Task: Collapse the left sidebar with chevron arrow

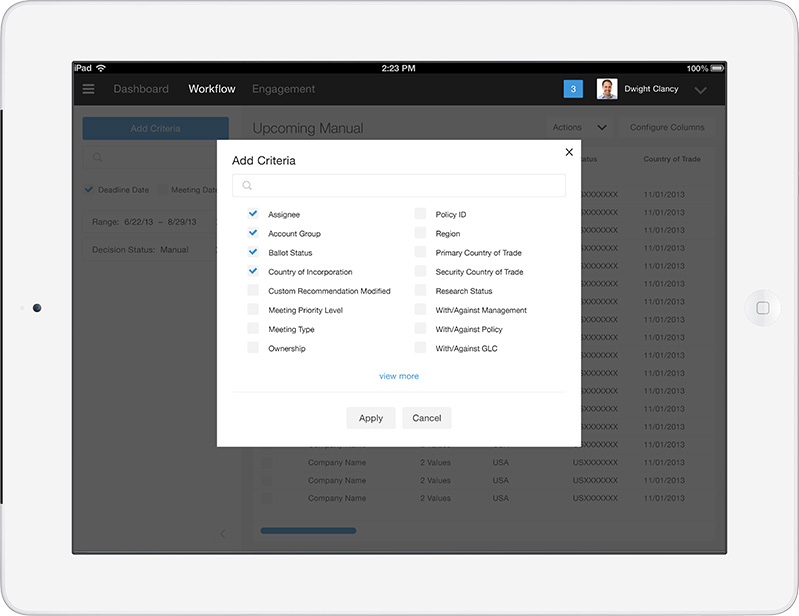Action: click(222, 534)
